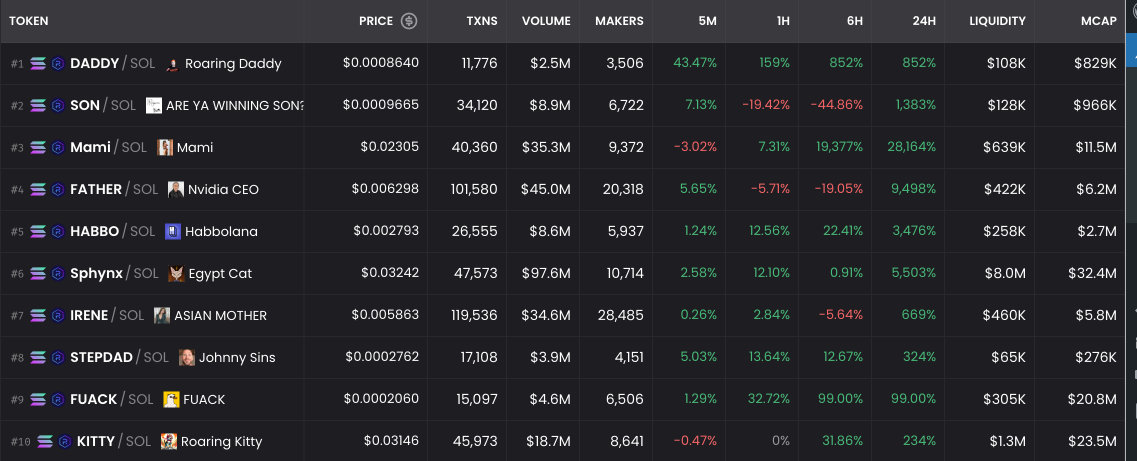Click the Roaring Daddy token image
The image size is (1137, 461).
click(x=173, y=64)
